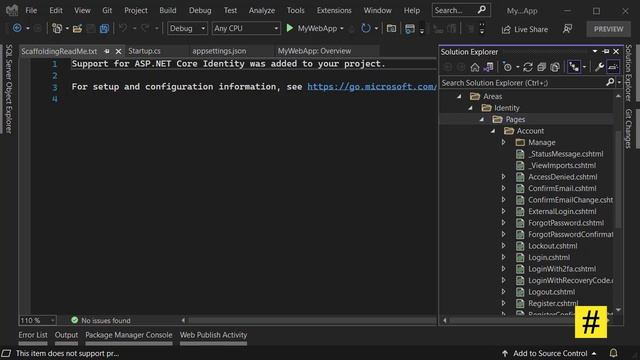Click the Navigate Backward arrow icon

[x=17, y=28]
